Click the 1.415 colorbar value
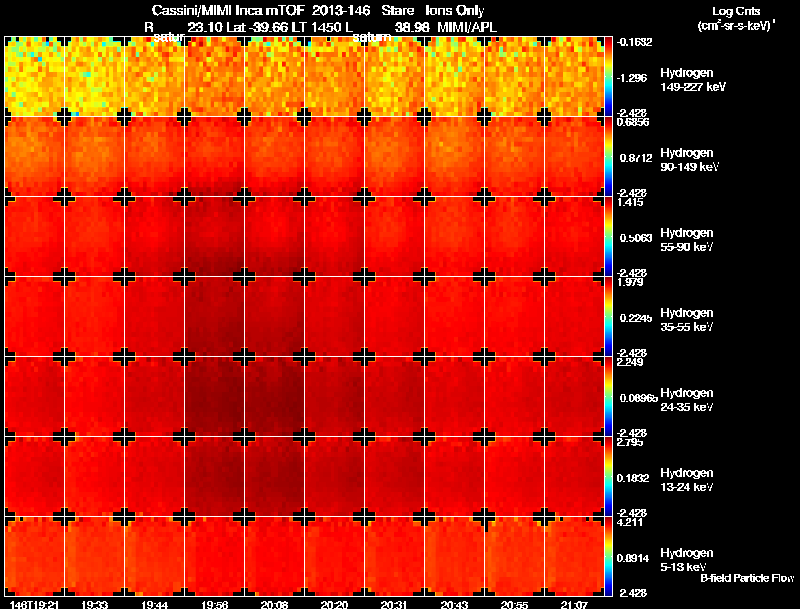 pos(630,202)
